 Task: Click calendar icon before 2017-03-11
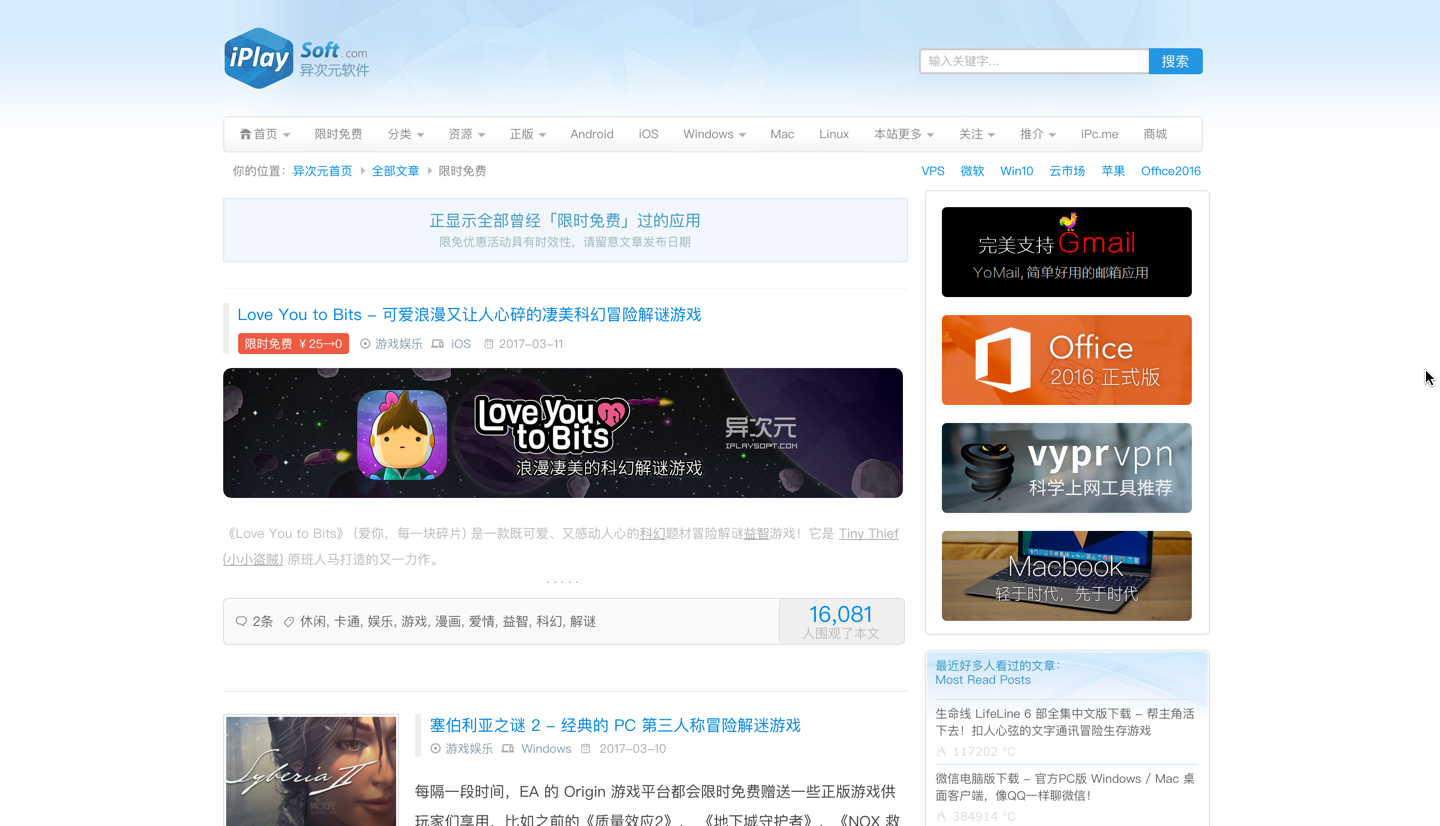[x=489, y=344]
